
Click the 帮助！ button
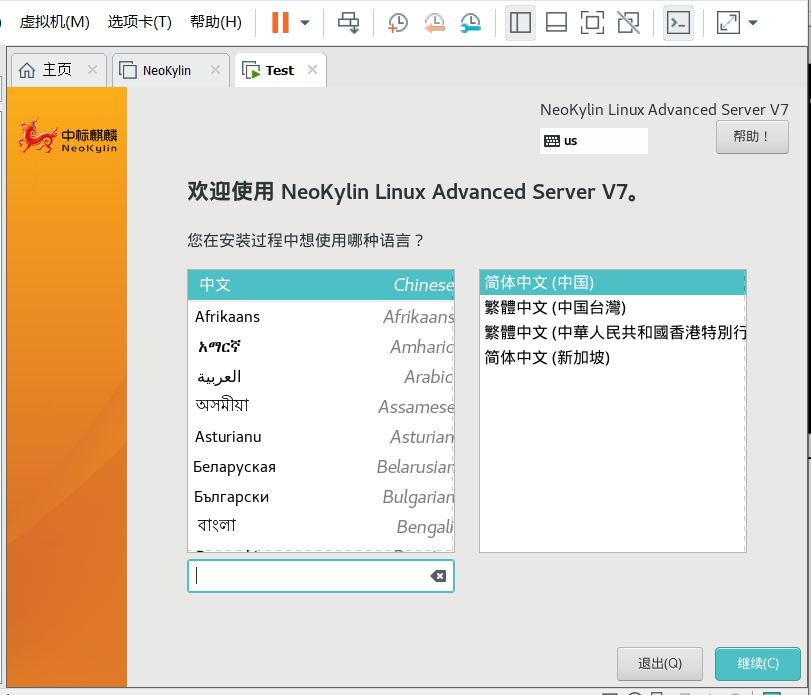pos(752,137)
